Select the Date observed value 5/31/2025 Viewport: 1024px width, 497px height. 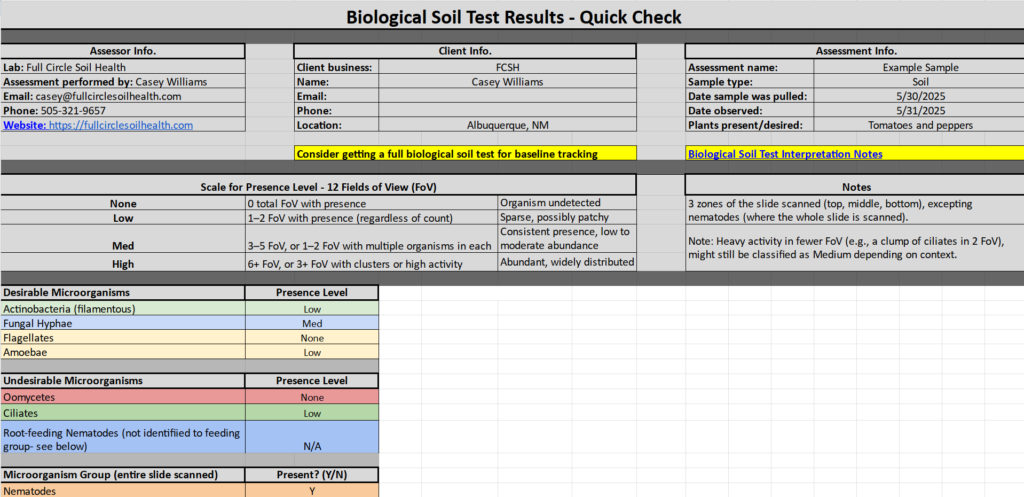point(918,111)
